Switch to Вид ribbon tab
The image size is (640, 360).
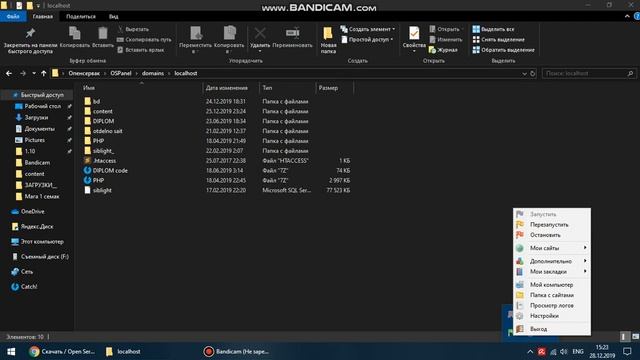(x=113, y=16)
